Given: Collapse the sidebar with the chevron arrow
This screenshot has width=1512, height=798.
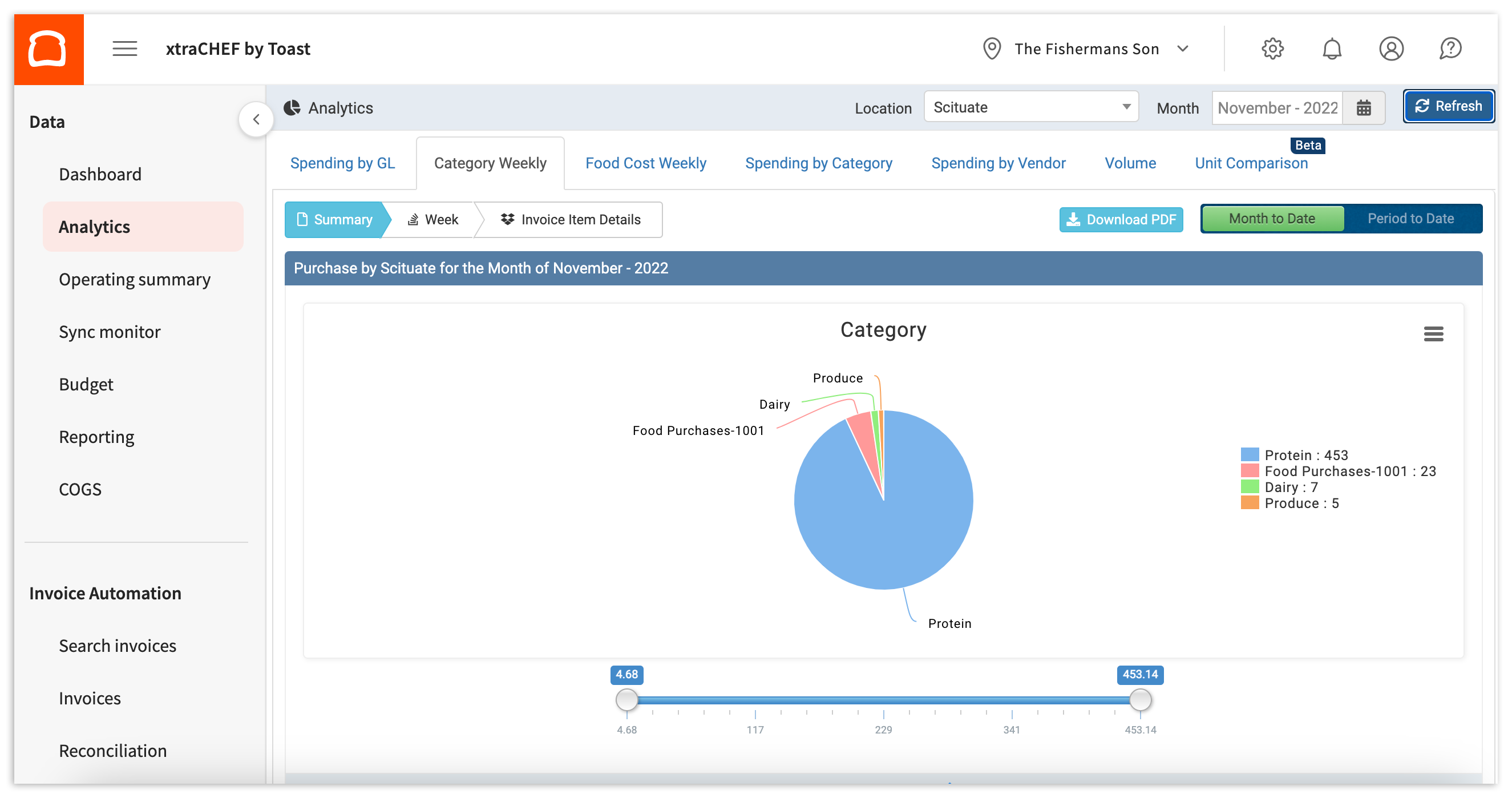Looking at the screenshot, I should coord(257,119).
